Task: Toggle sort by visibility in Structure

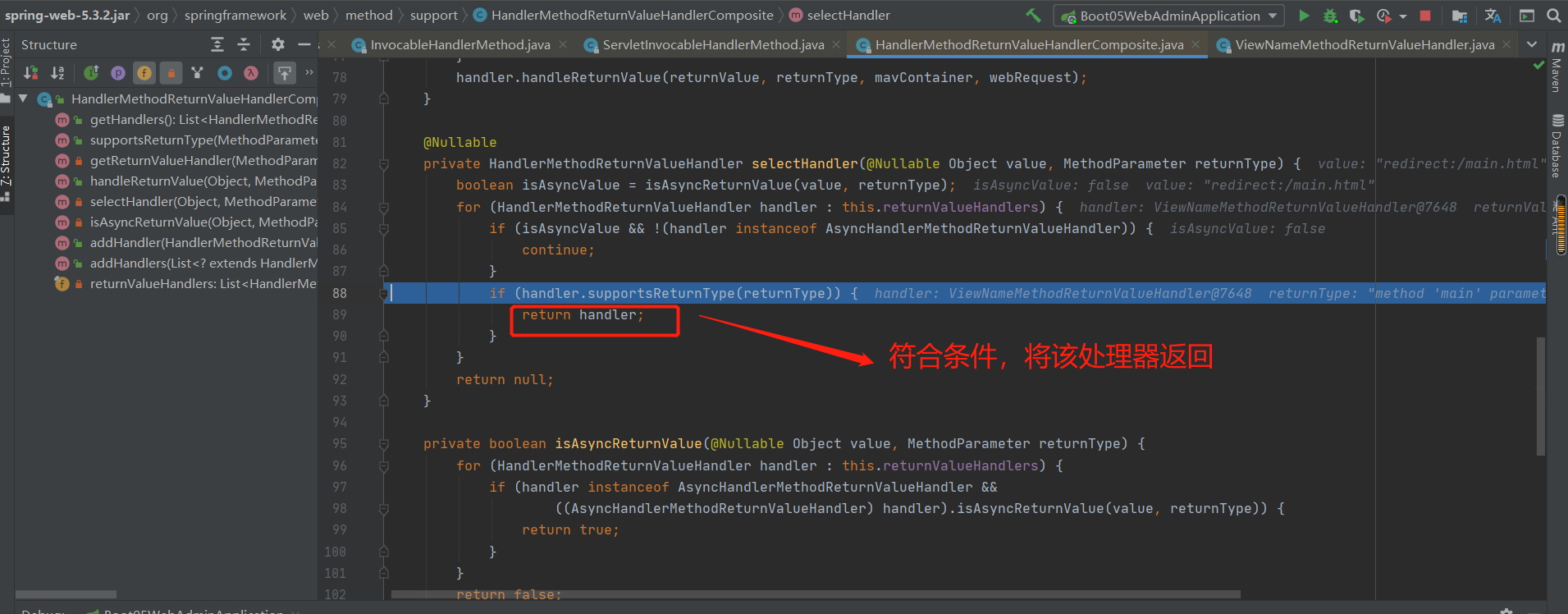Action: click(x=30, y=73)
